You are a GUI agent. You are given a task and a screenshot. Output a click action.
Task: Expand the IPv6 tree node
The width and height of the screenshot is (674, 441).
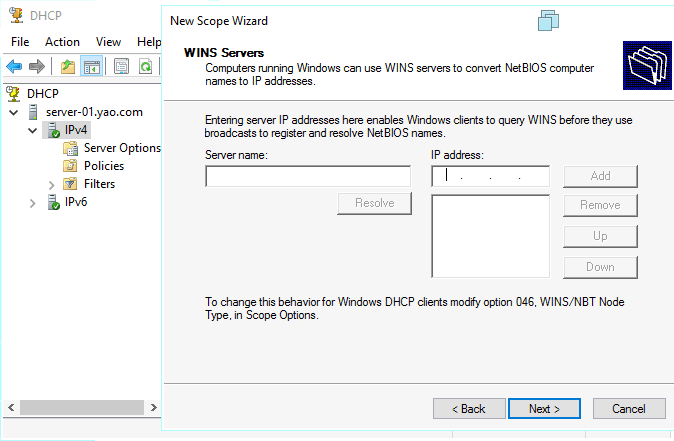point(33,202)
